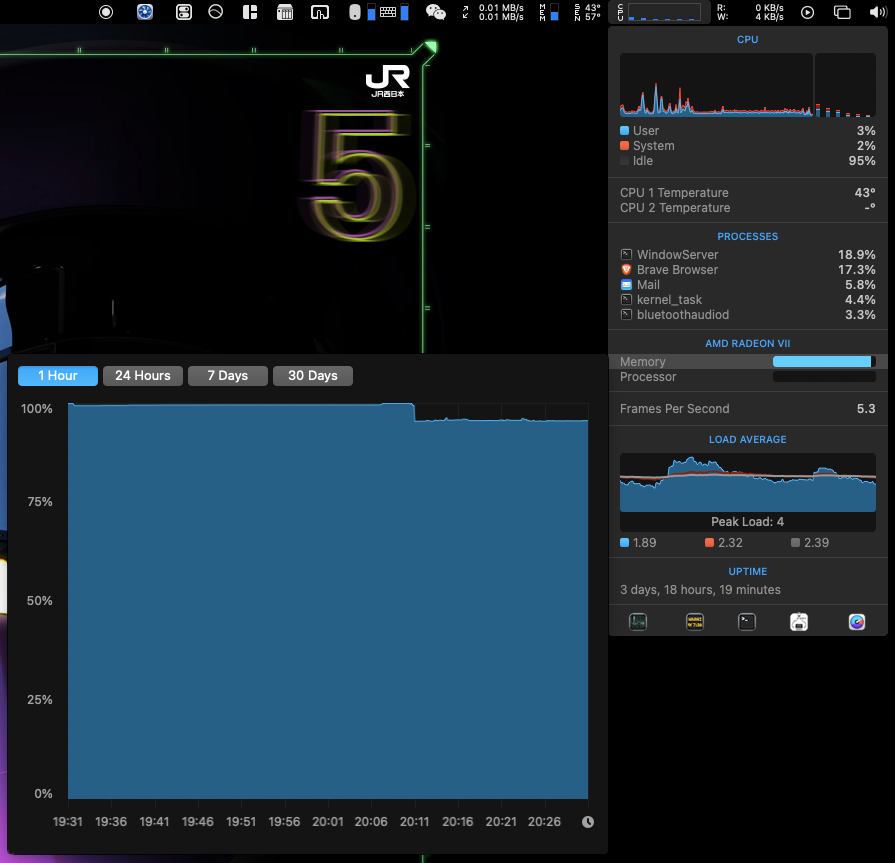
Task: Open iStat memory MEM menu bar item
Action: (x=549, y=12)
